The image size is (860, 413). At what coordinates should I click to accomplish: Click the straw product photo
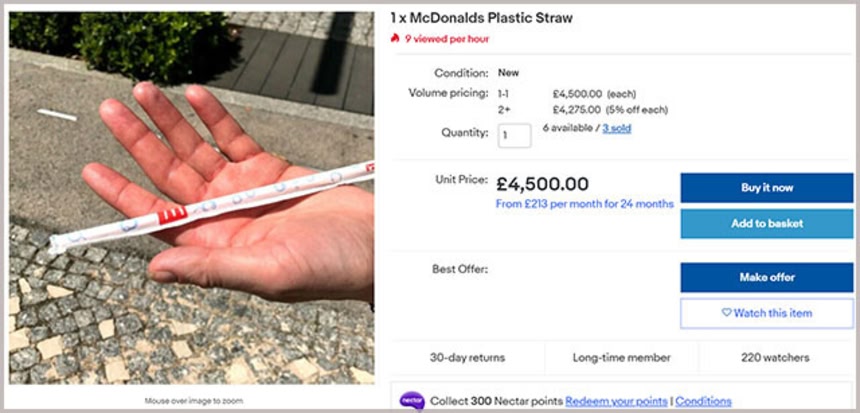(x=191, y=198)
